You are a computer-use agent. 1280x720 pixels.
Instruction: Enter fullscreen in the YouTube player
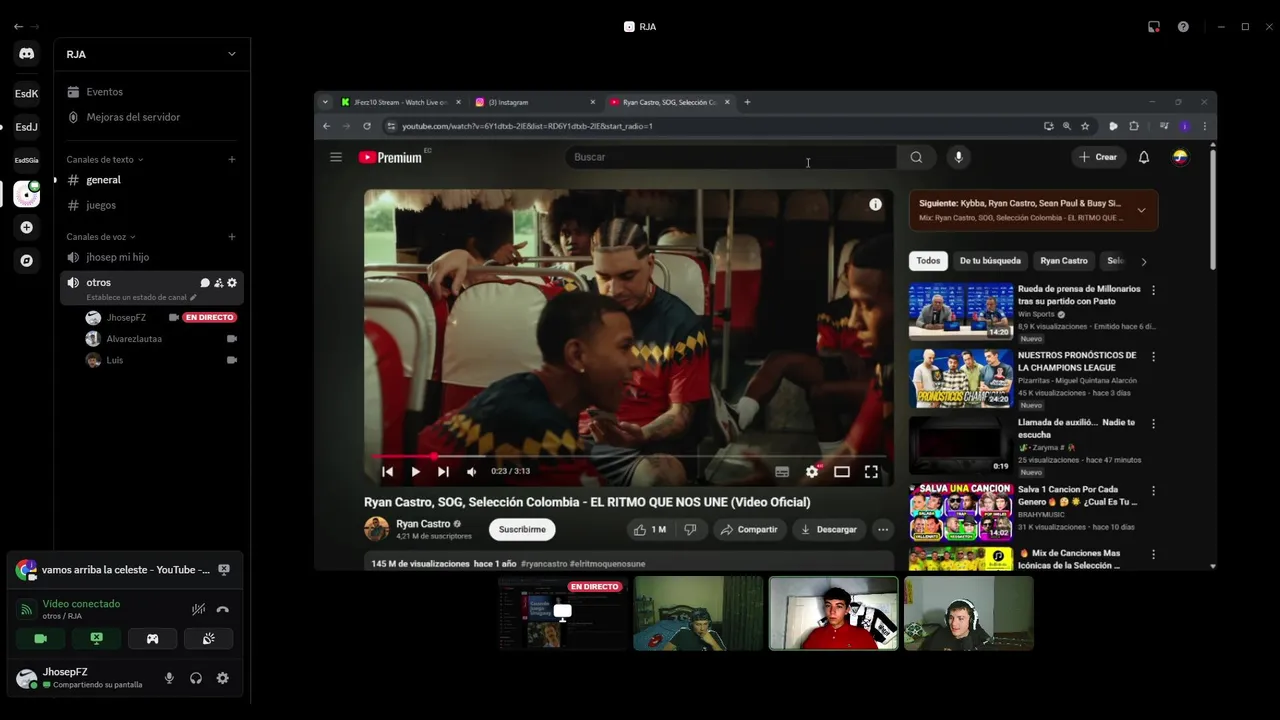871,472
